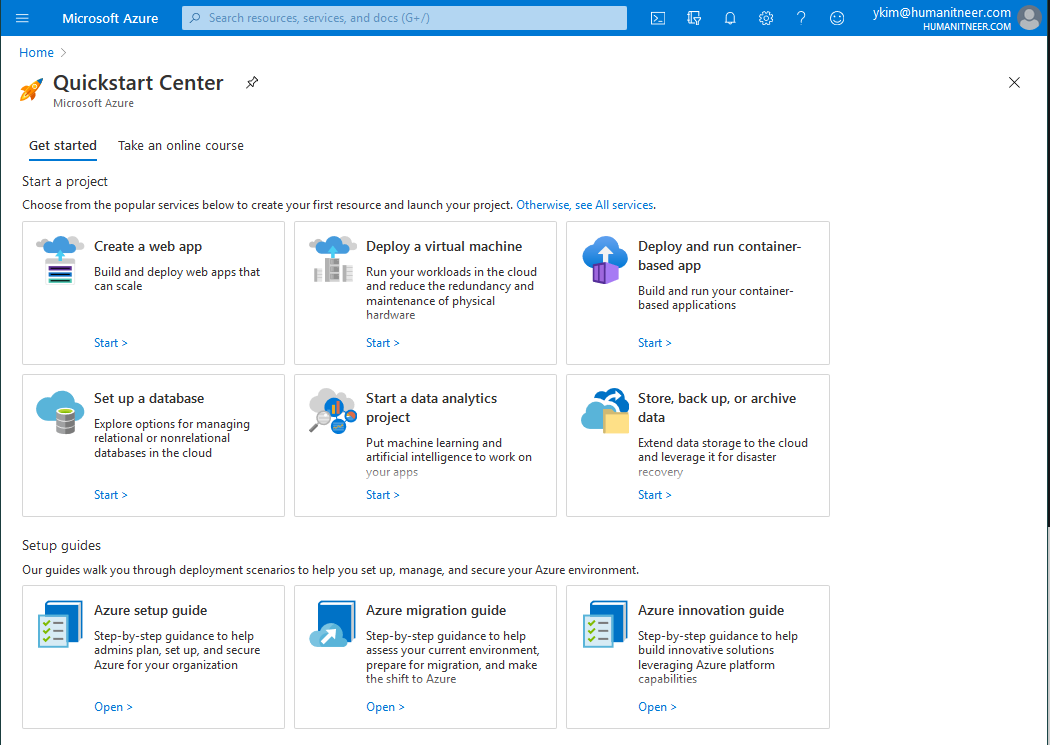This screenshot has width=1050, height=745.
Task: Click the breadcrumb chevron after Home
Action: click(x=64, y=52)
